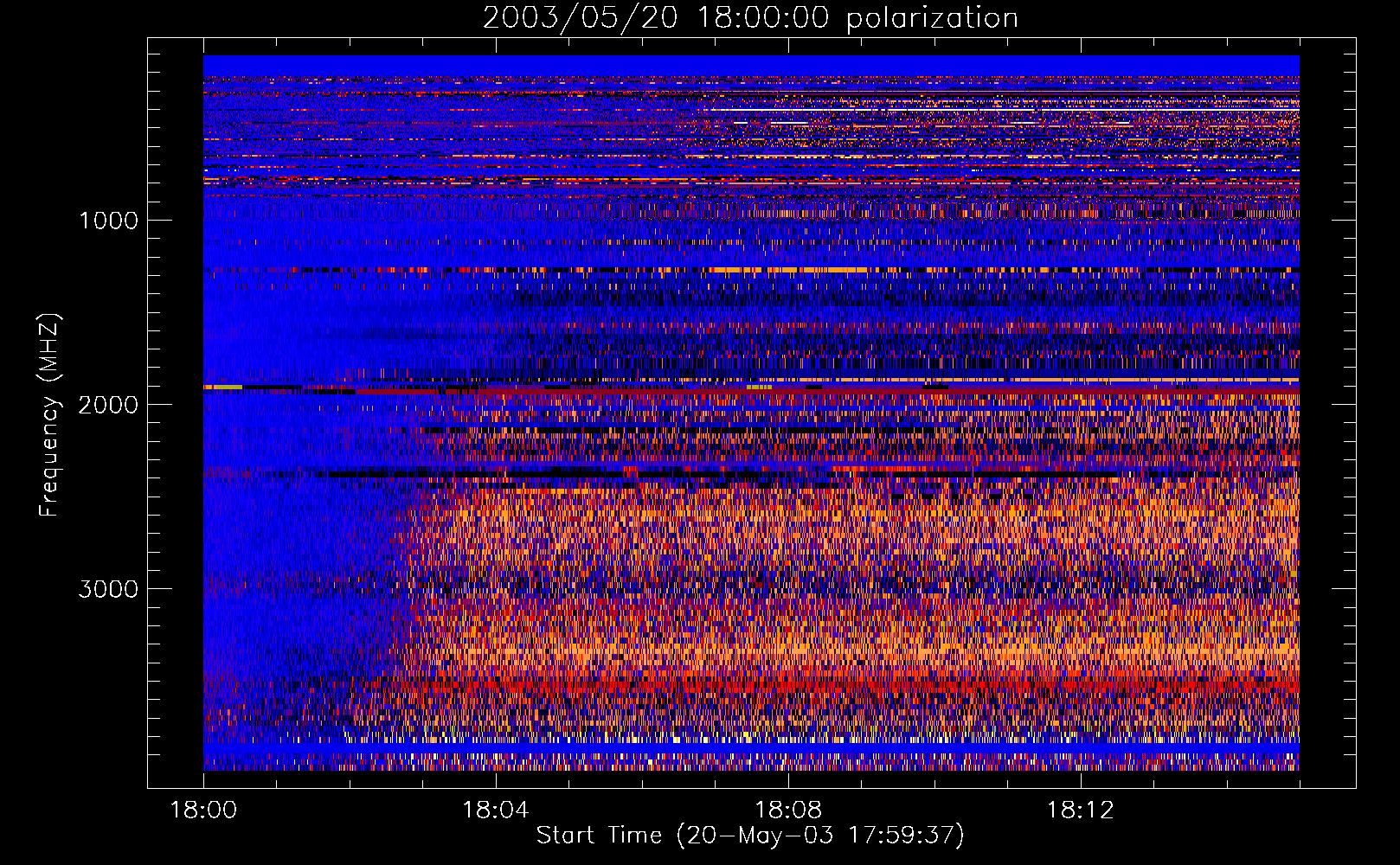Image resolution: width=1400 pixels, height=865 pixels.
Task: Click the plot title '2003/05/20 18:00:00 polarization'
Action: pyautogui.click(x=750, y=18)
